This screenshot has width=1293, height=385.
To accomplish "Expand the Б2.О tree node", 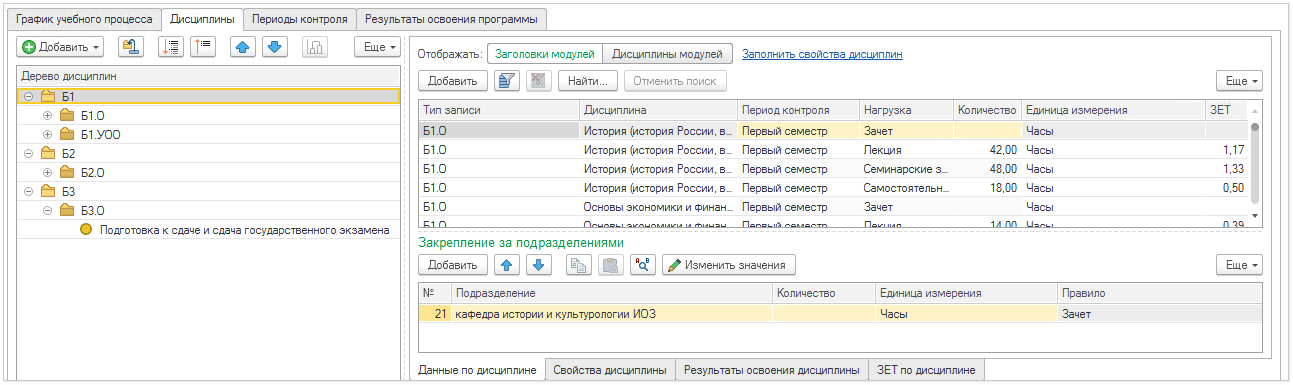I will (x=47, y=173).
